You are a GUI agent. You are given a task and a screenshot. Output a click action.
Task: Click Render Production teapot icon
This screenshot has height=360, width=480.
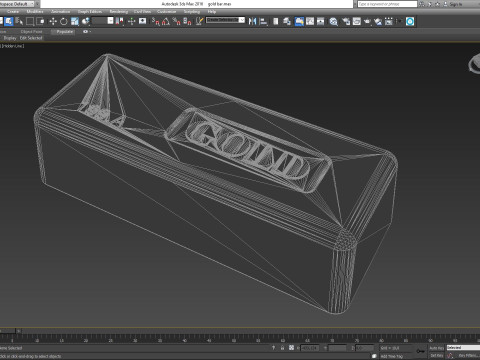click(367, 21)
